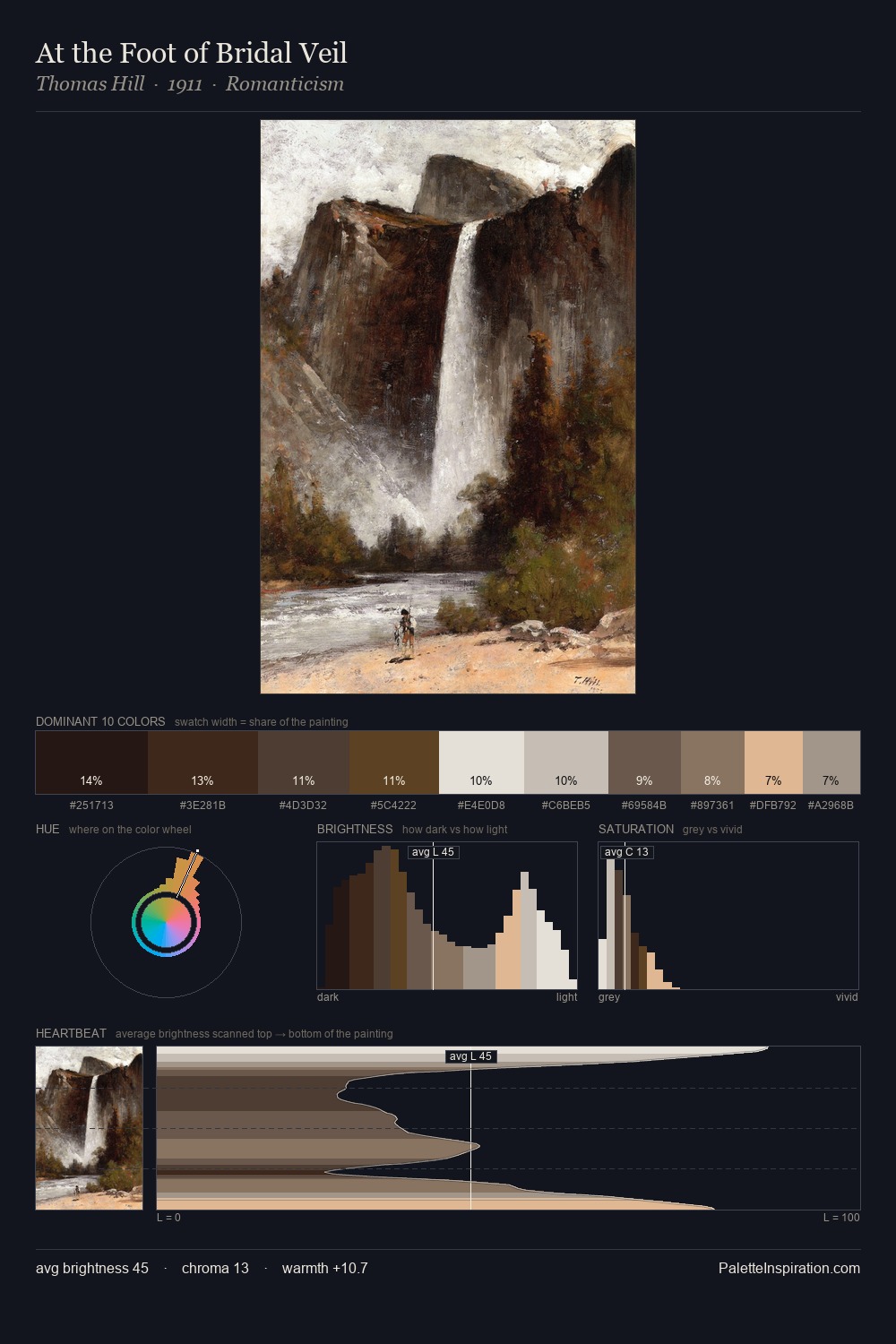Image resolution: width=896 pixels, height=1344 pixels.
Task: Open the small heartbeat painting thumbnail
Action: (89, 1128)
